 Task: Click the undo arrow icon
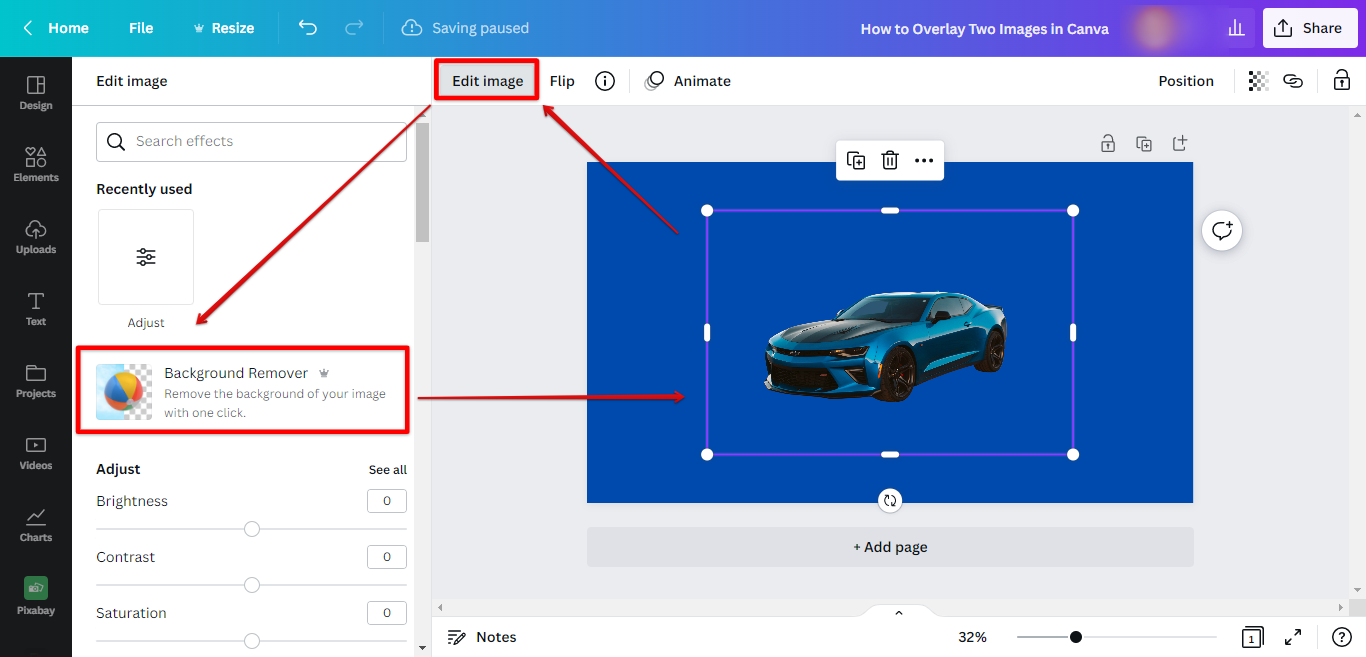[308, 28]
